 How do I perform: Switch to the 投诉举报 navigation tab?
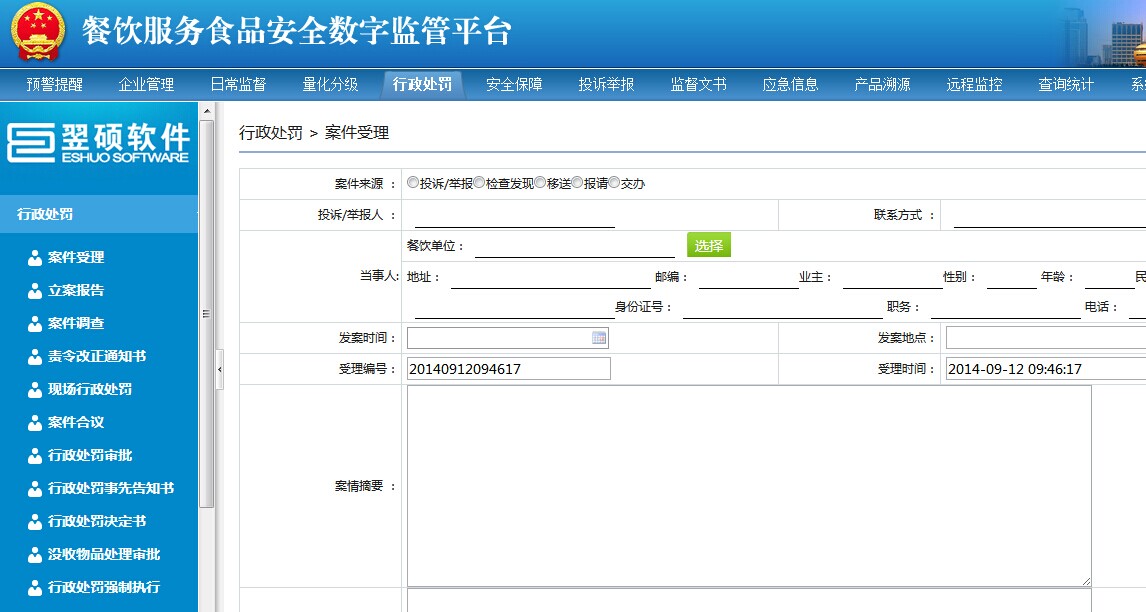pyautogui.click(x=606, y=85)
